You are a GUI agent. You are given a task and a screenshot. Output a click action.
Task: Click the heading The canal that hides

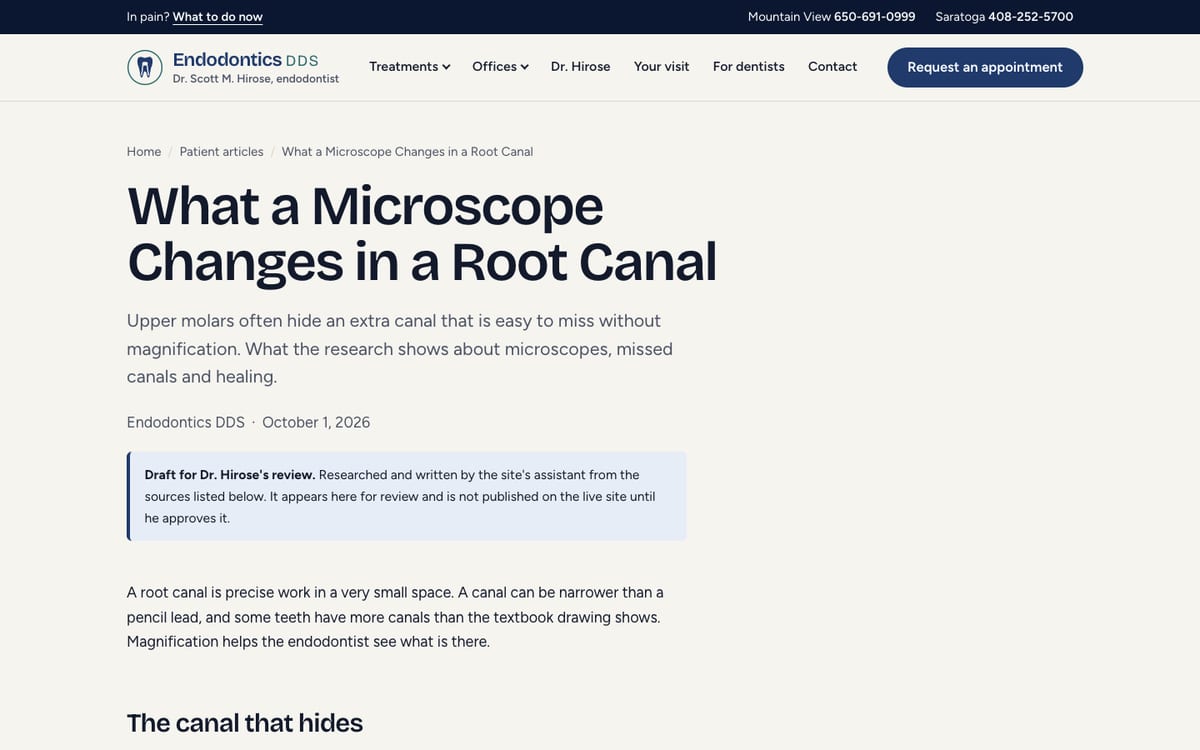coord(245,723)
